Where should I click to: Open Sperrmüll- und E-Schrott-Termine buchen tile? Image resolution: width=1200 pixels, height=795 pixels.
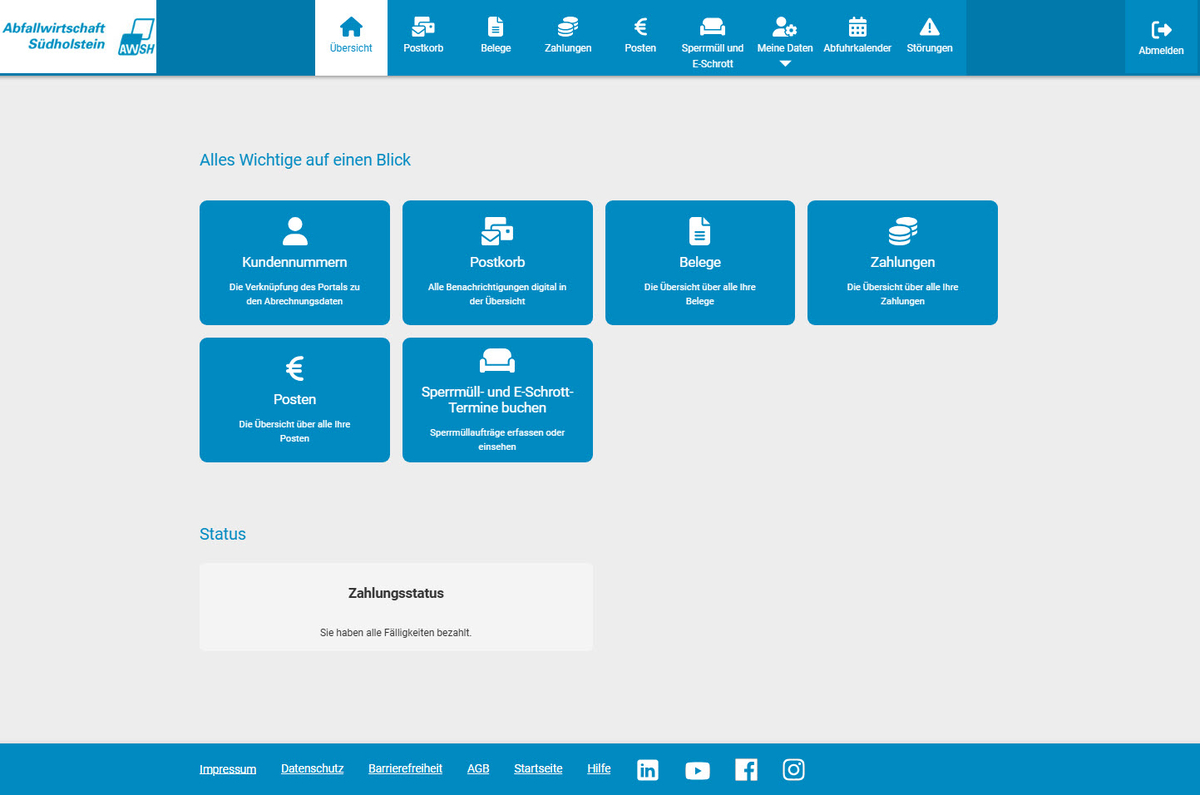tap(497, 400)
